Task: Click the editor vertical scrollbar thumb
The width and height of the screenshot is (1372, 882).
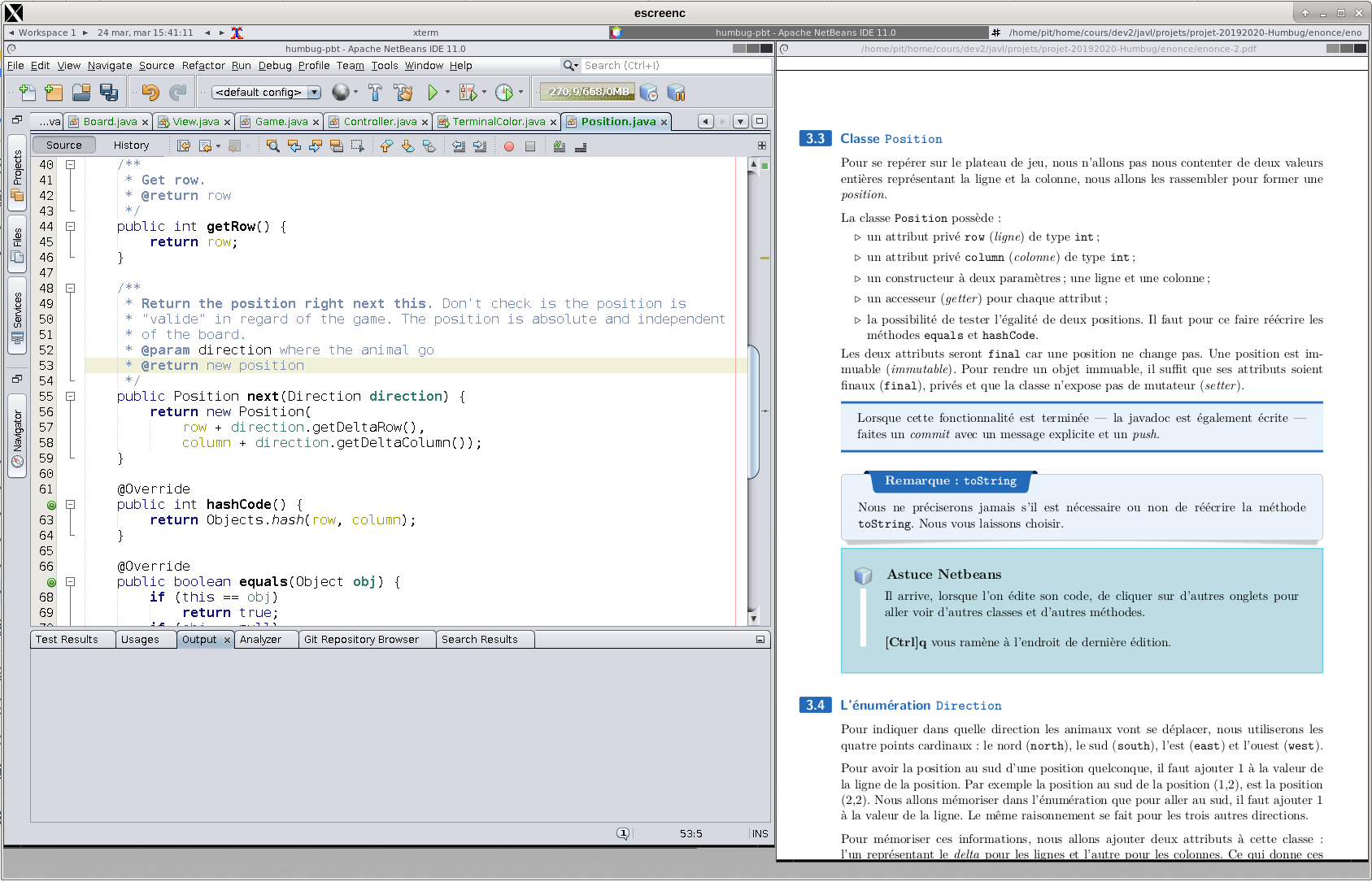Action: click(x=753, y=412)
